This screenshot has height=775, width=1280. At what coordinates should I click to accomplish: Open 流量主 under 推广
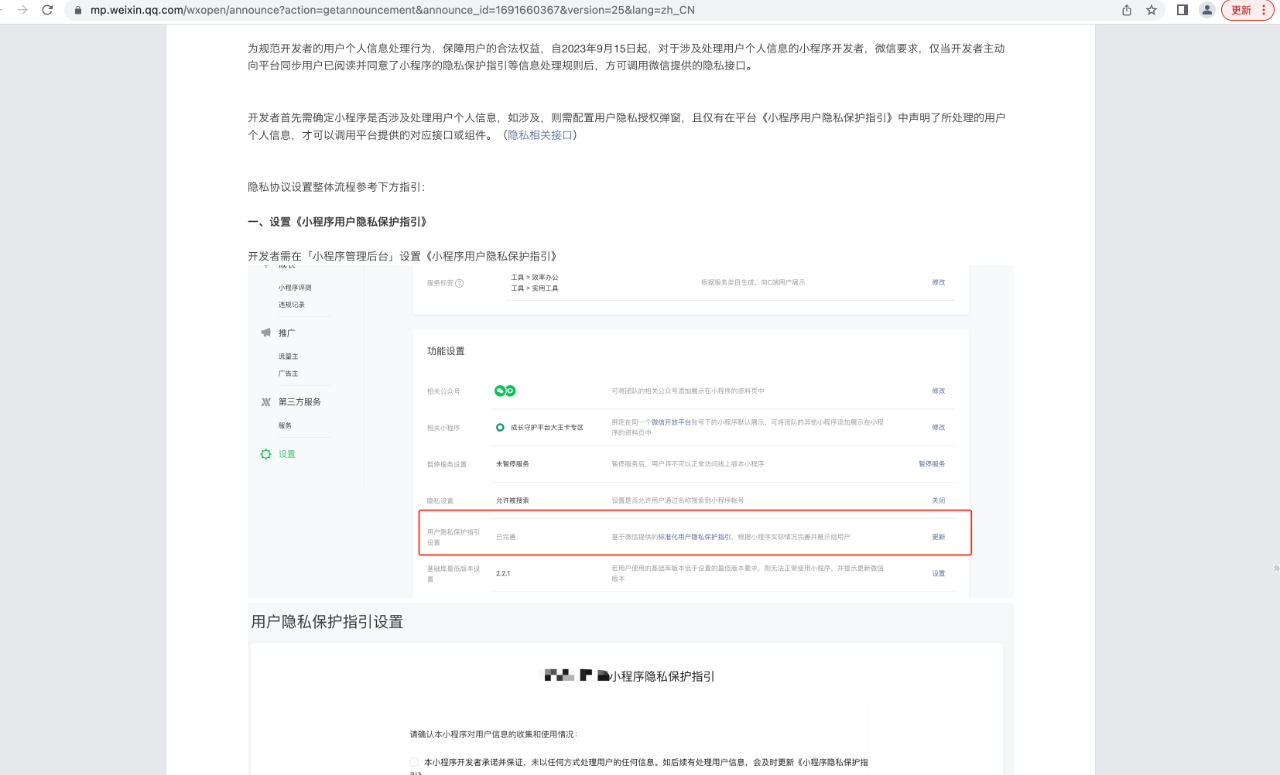click(288, 356)
